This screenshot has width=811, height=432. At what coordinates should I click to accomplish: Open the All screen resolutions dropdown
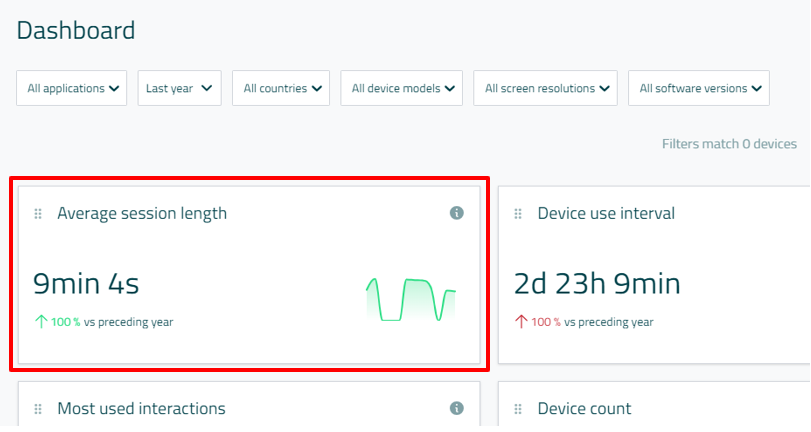pyautogui.click(x=545, y=88)
